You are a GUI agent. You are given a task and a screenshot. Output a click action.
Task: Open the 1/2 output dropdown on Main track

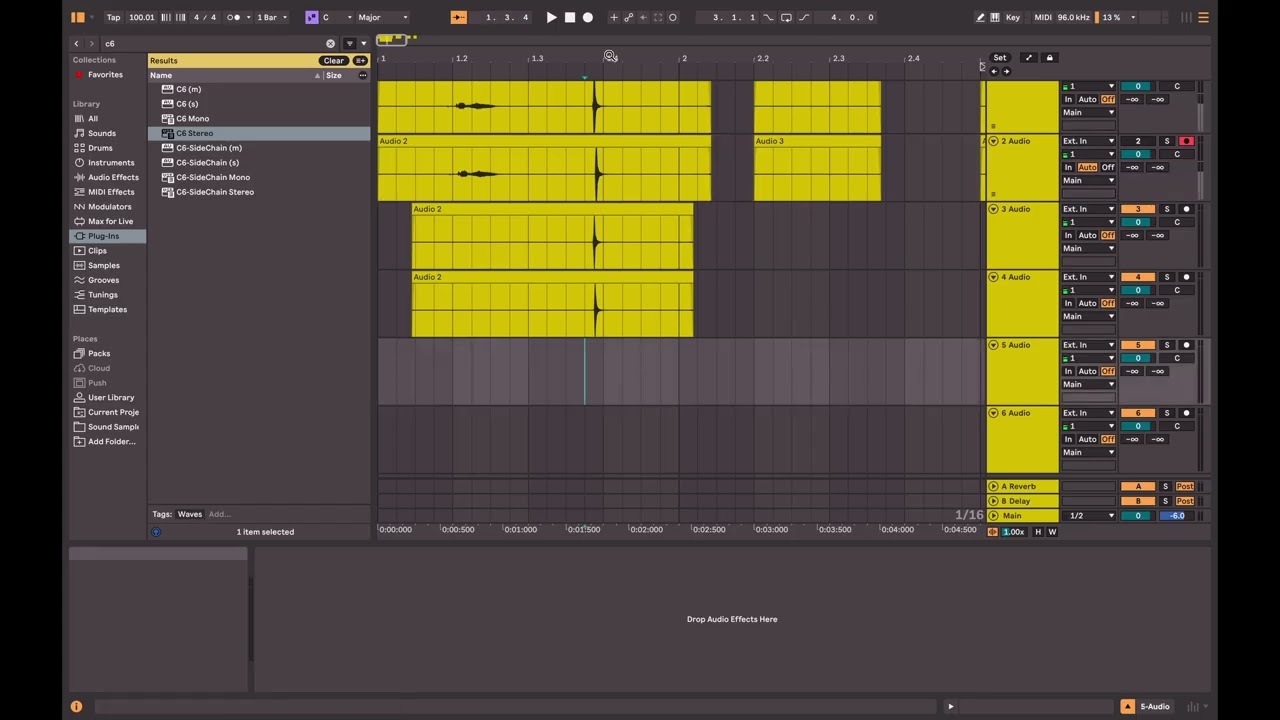tap(1088, 516)
